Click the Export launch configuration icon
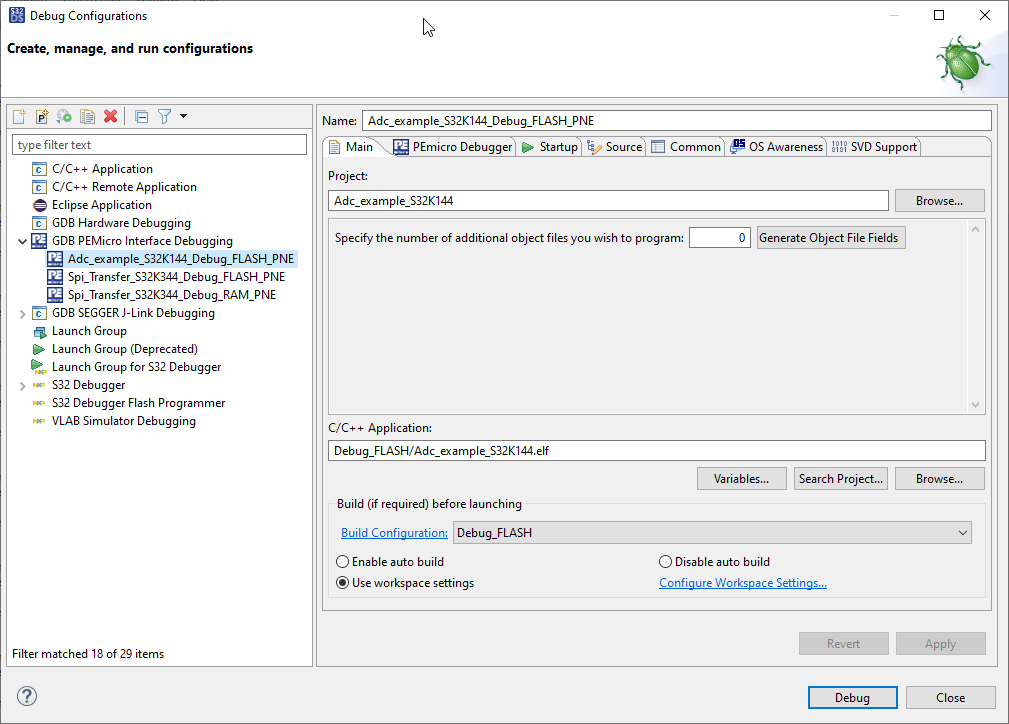The image size is (1009, 724). (65, 117)
